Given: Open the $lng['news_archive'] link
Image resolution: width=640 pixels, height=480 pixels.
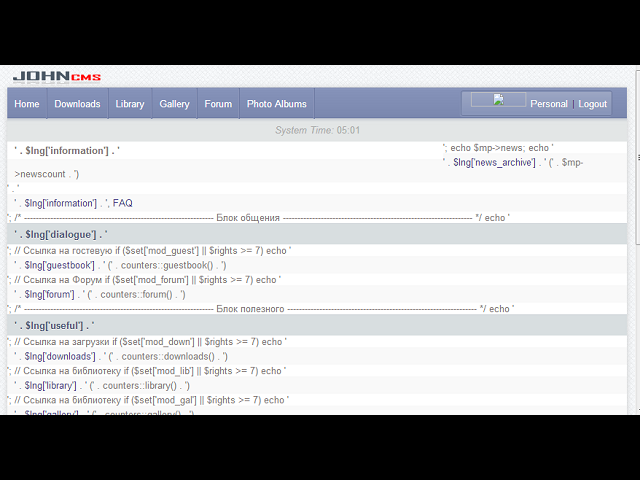Looking at the screenshot, I should tap(494, 162).
